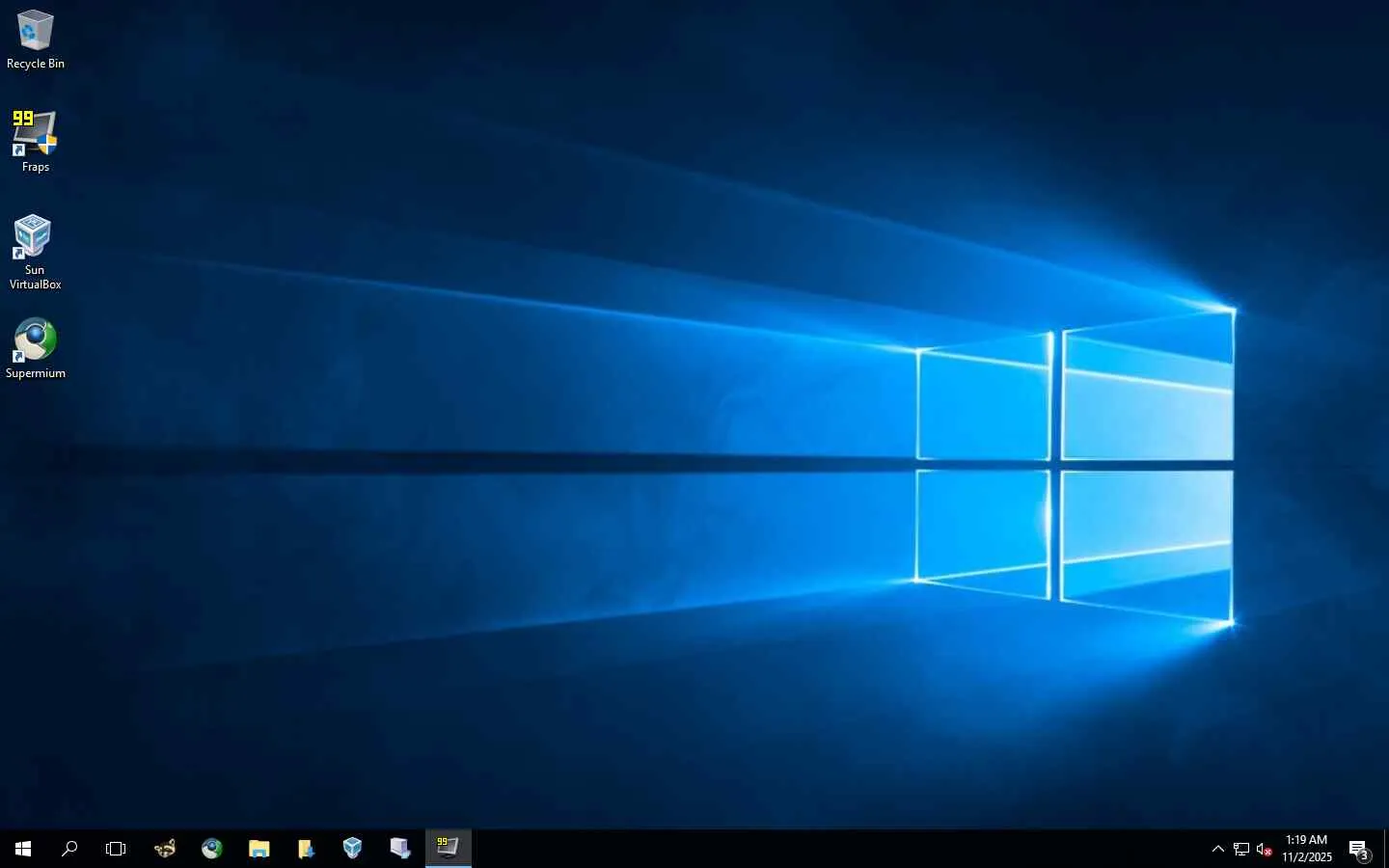Open the computer-with-arrow taskbar icon
Viewport: 1389px width, 868px height.
pyautogui.click(x=400, y=849)
